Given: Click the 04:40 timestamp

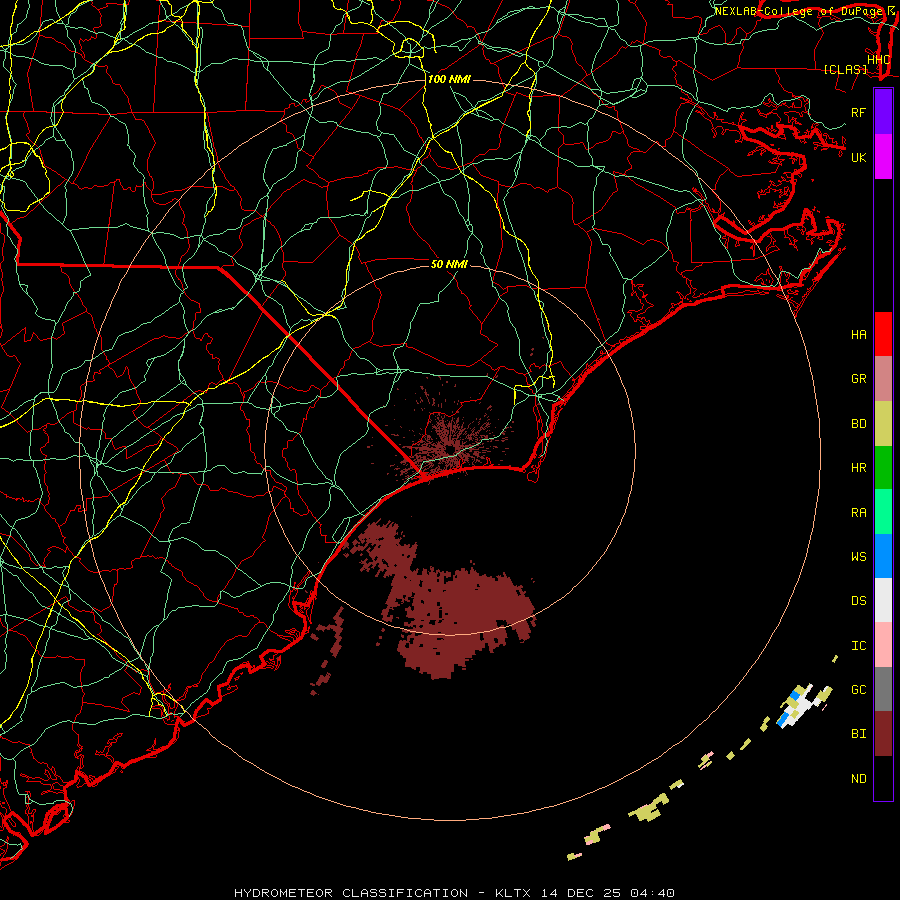Looking at the screenshot, I should [x=652, y=893].
